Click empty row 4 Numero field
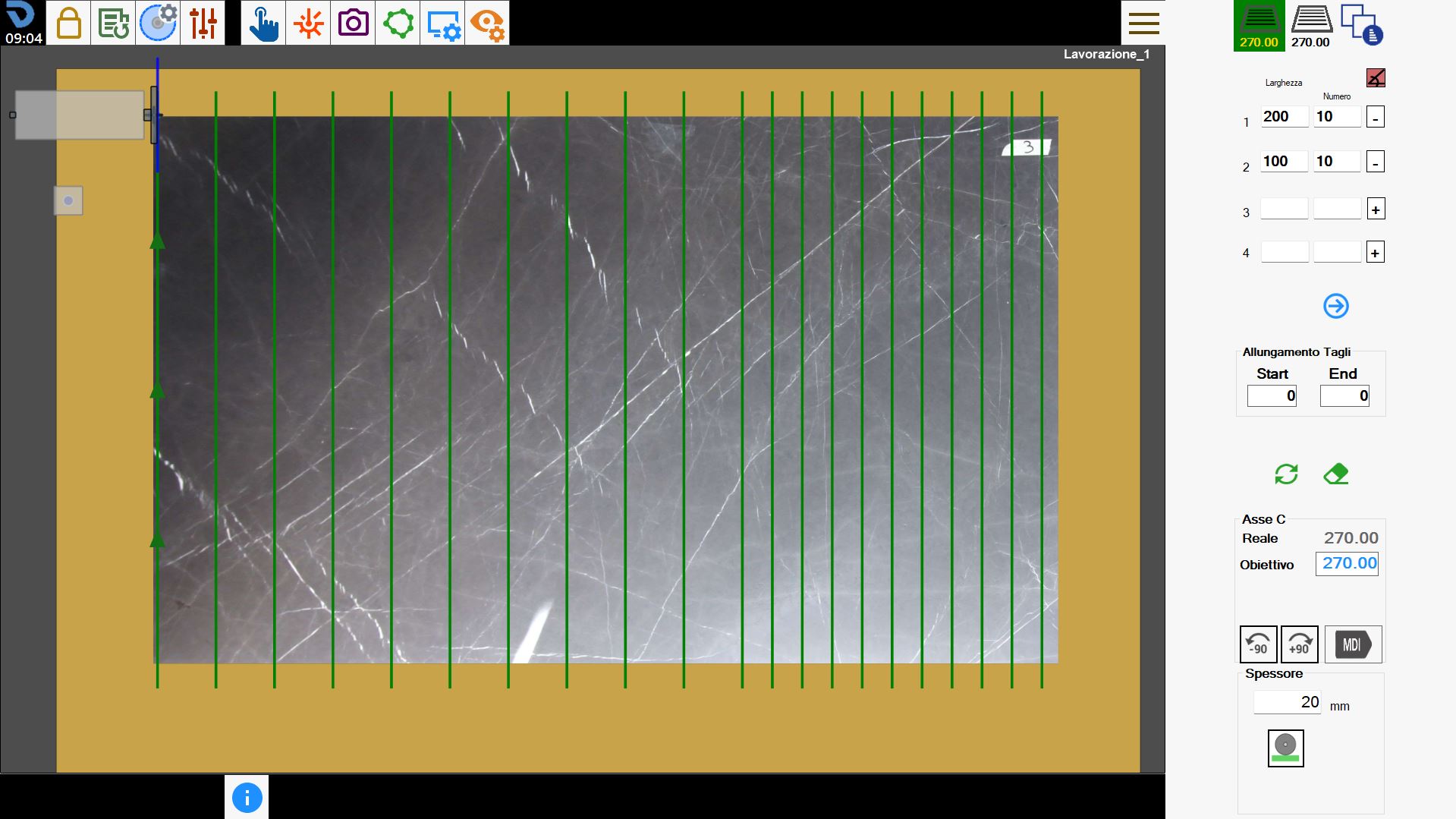 1337,252
